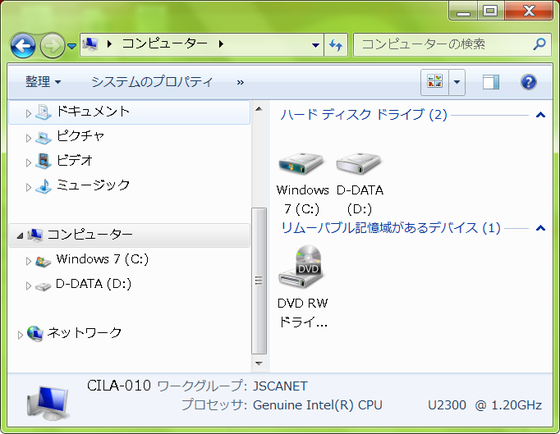The image size is (560, 434).
Task: Click nav pane scrollbar down arrow
Action: [x=259, y=364]
